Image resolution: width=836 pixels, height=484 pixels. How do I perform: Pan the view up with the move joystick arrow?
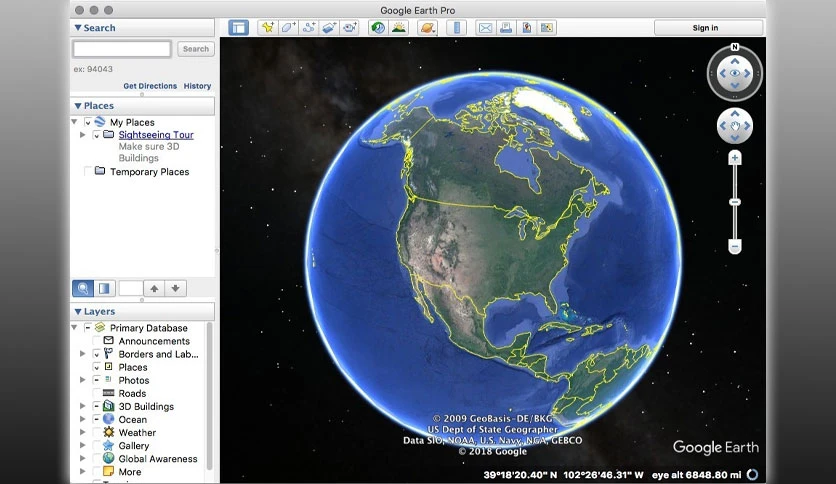(x=735, y=113)
